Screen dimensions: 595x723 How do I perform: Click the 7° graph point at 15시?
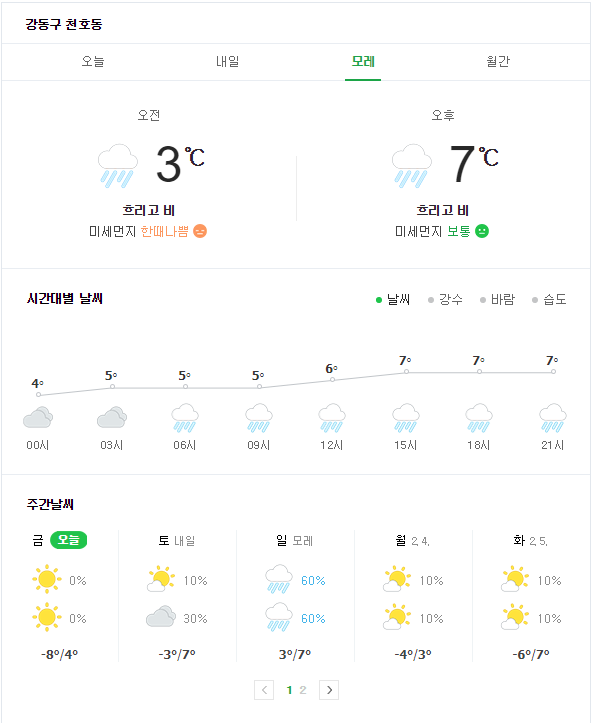pos(406,371)
